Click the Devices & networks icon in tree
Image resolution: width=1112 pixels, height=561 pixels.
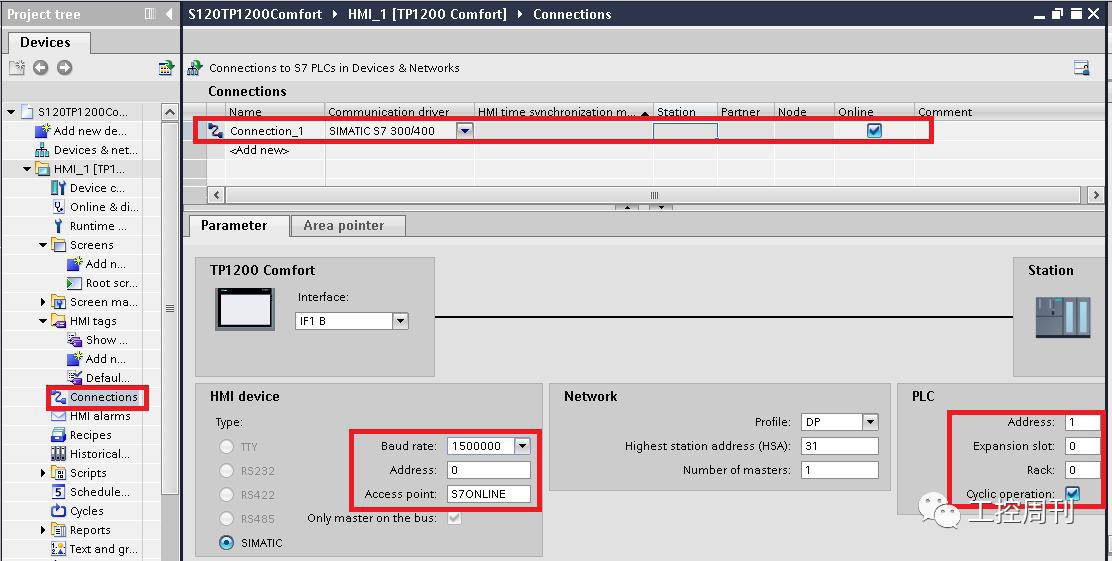[42, 150]
